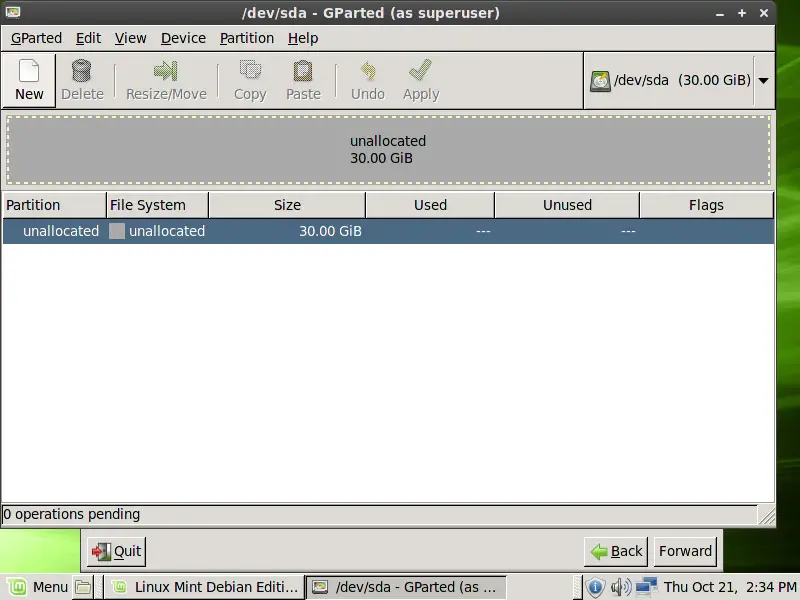Image resolution: width=800 pixels, height=600 pixels.
Task: Switch to Linux Mint Debian Edition taskbar window
Action: (x=205, y=587)
